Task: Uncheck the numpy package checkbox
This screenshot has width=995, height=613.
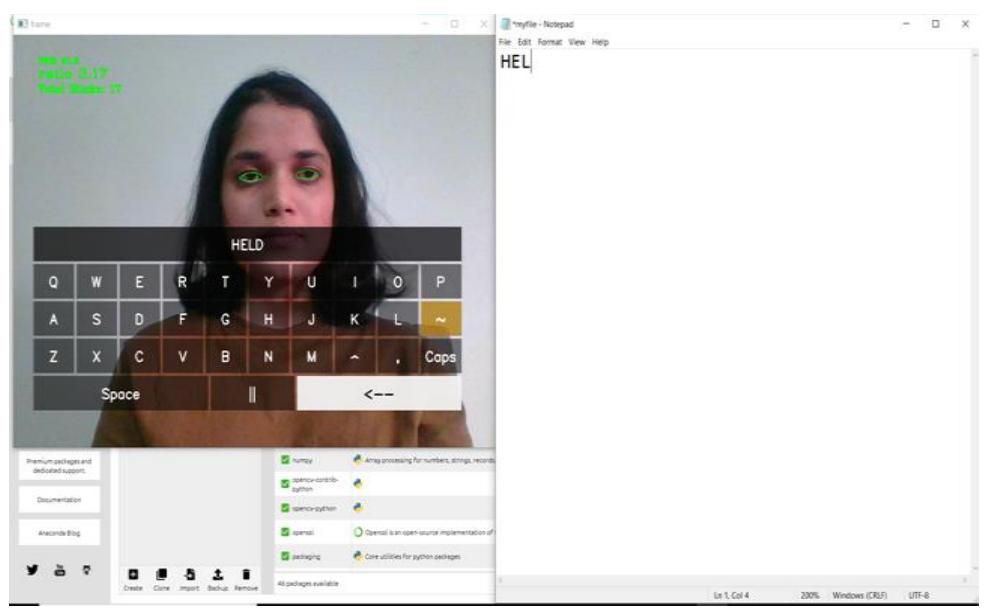Action: click(x=285, y=459)
